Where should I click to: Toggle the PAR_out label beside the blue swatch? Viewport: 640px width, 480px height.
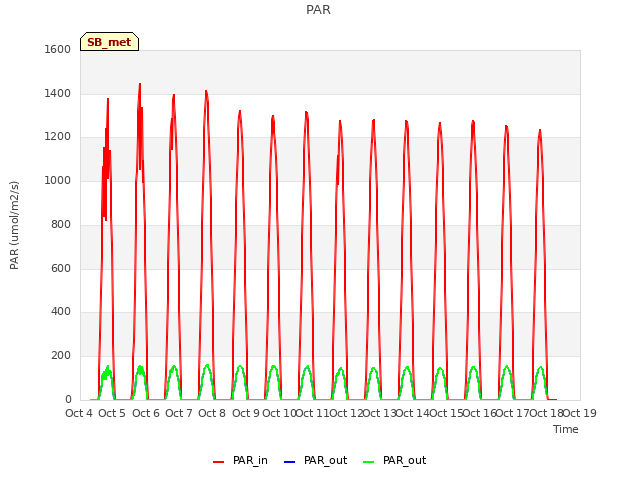pos(325,460)
